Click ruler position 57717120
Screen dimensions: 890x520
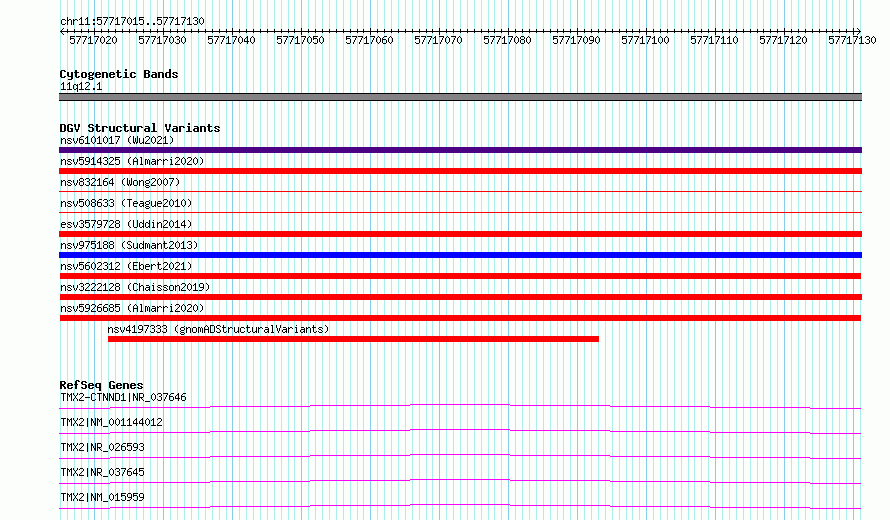783,40
